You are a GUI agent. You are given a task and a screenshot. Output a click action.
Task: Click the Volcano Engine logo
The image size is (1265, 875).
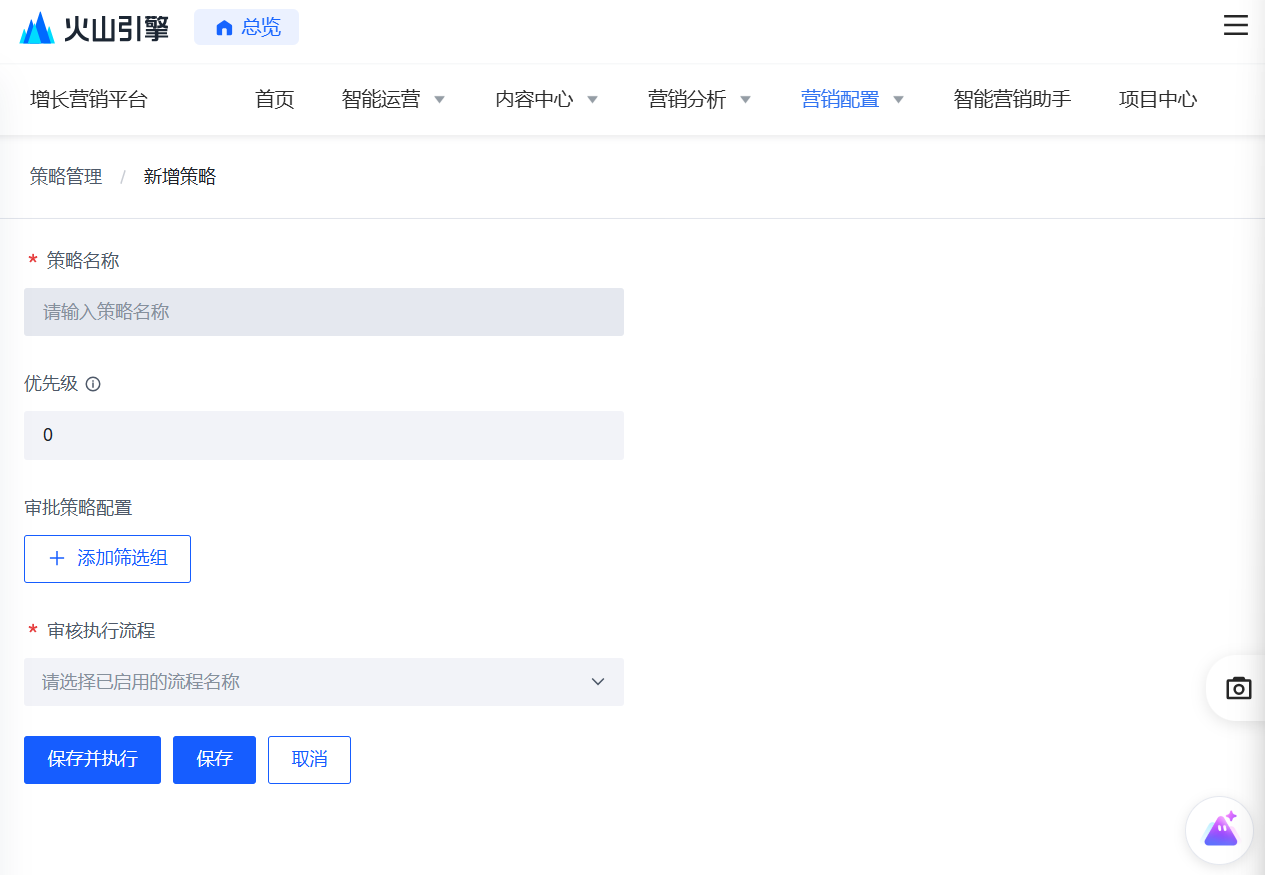pos(94,27)
